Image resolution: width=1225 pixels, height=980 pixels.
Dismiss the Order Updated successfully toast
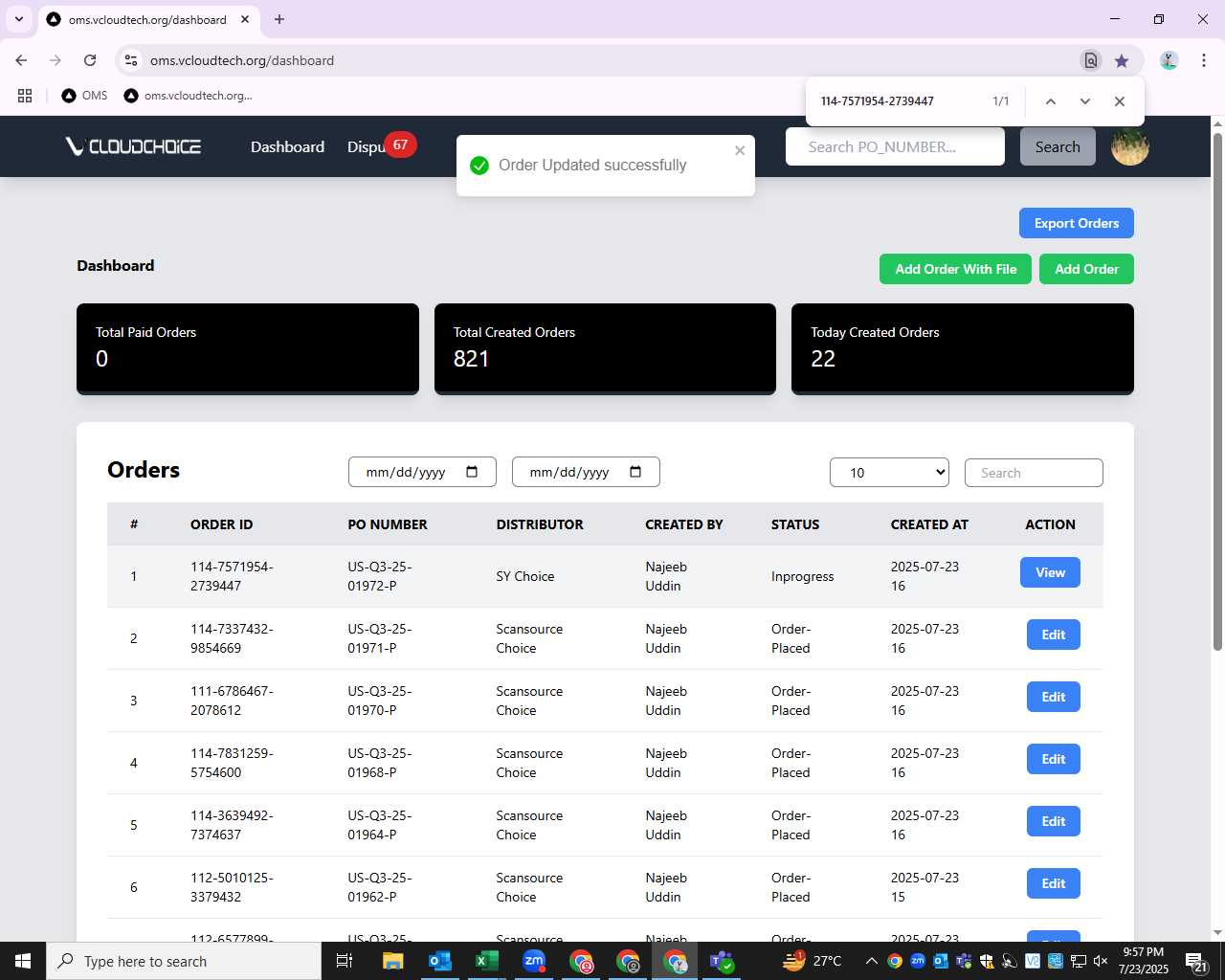[740, 150]
